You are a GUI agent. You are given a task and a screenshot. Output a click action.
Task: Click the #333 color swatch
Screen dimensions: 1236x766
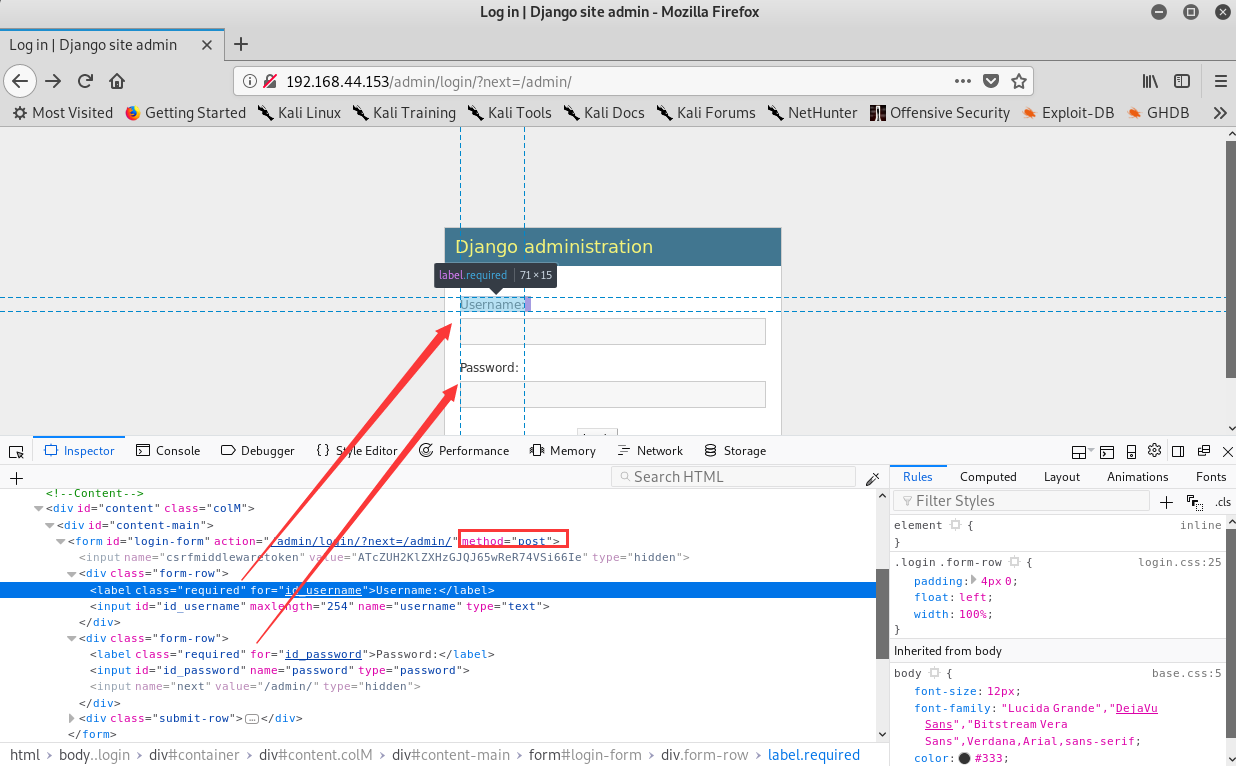(964, 758)
